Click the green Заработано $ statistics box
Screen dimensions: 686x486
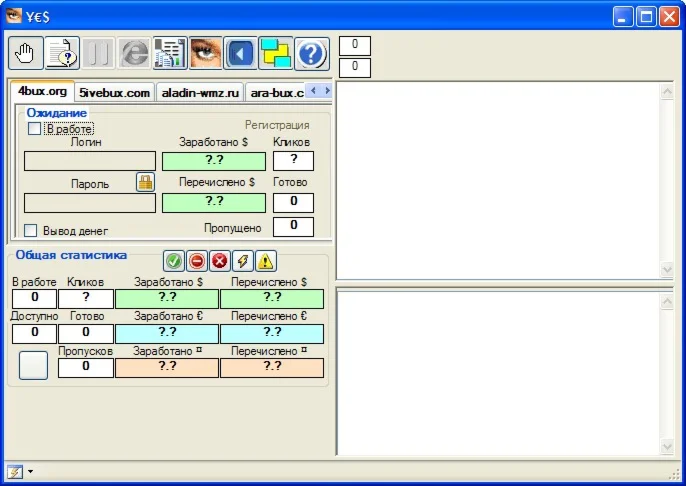[167, 299]
